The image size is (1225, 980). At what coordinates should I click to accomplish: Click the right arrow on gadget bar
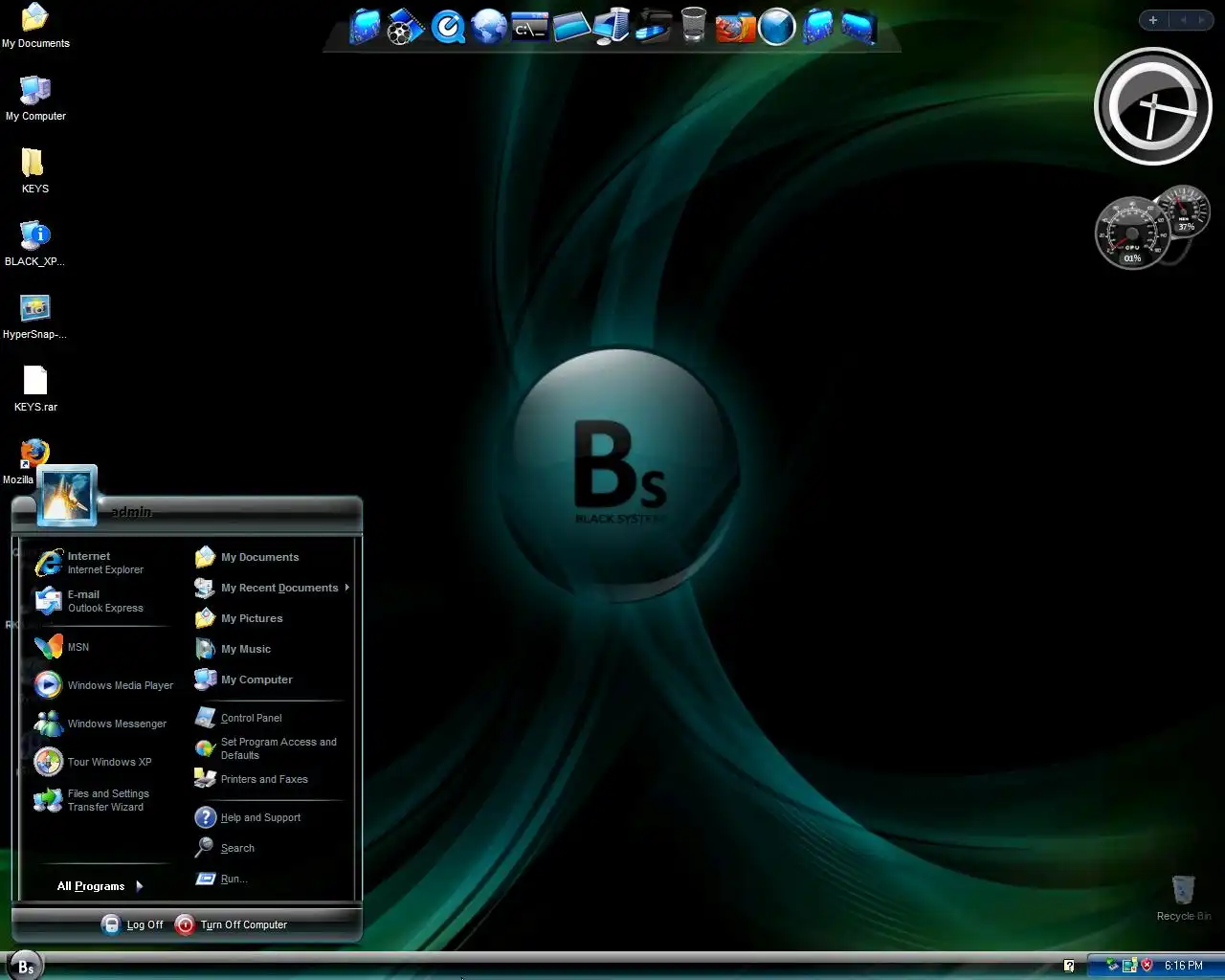click(1202, 20)
